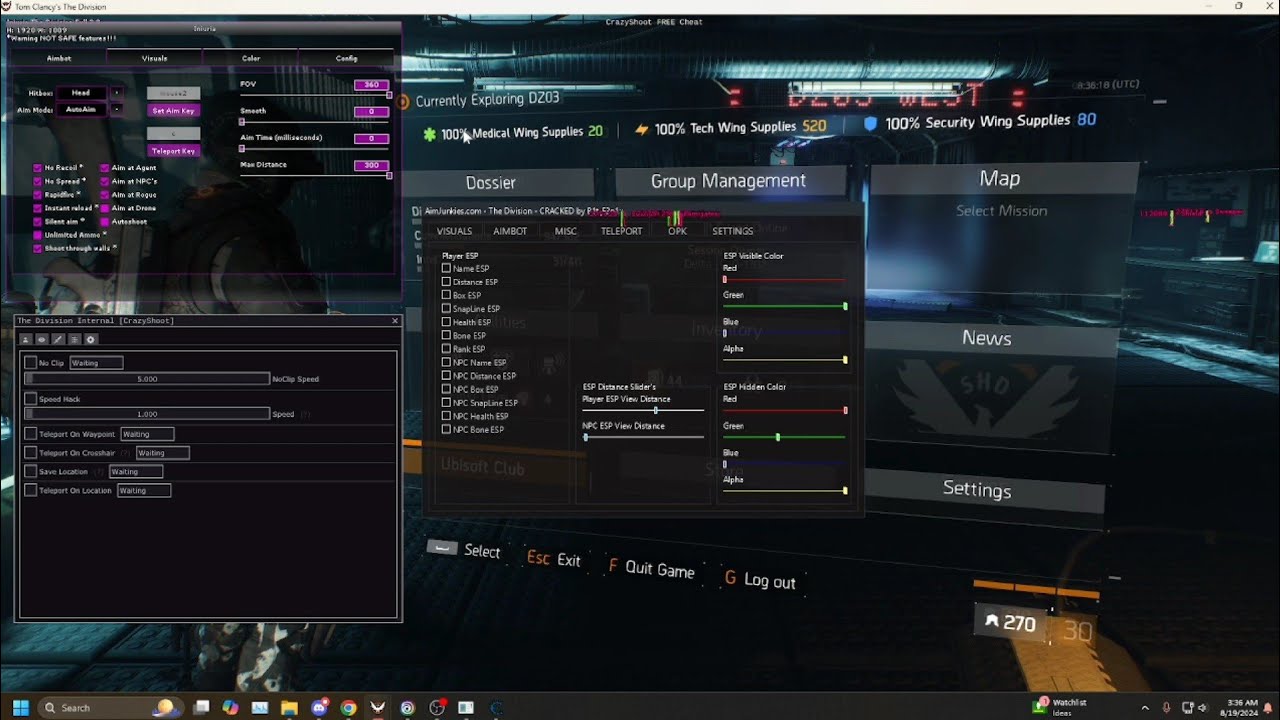Screen dimensions: 1280x720
Task: Open the Windows Start menu
Action: click(x=20, y=707)
